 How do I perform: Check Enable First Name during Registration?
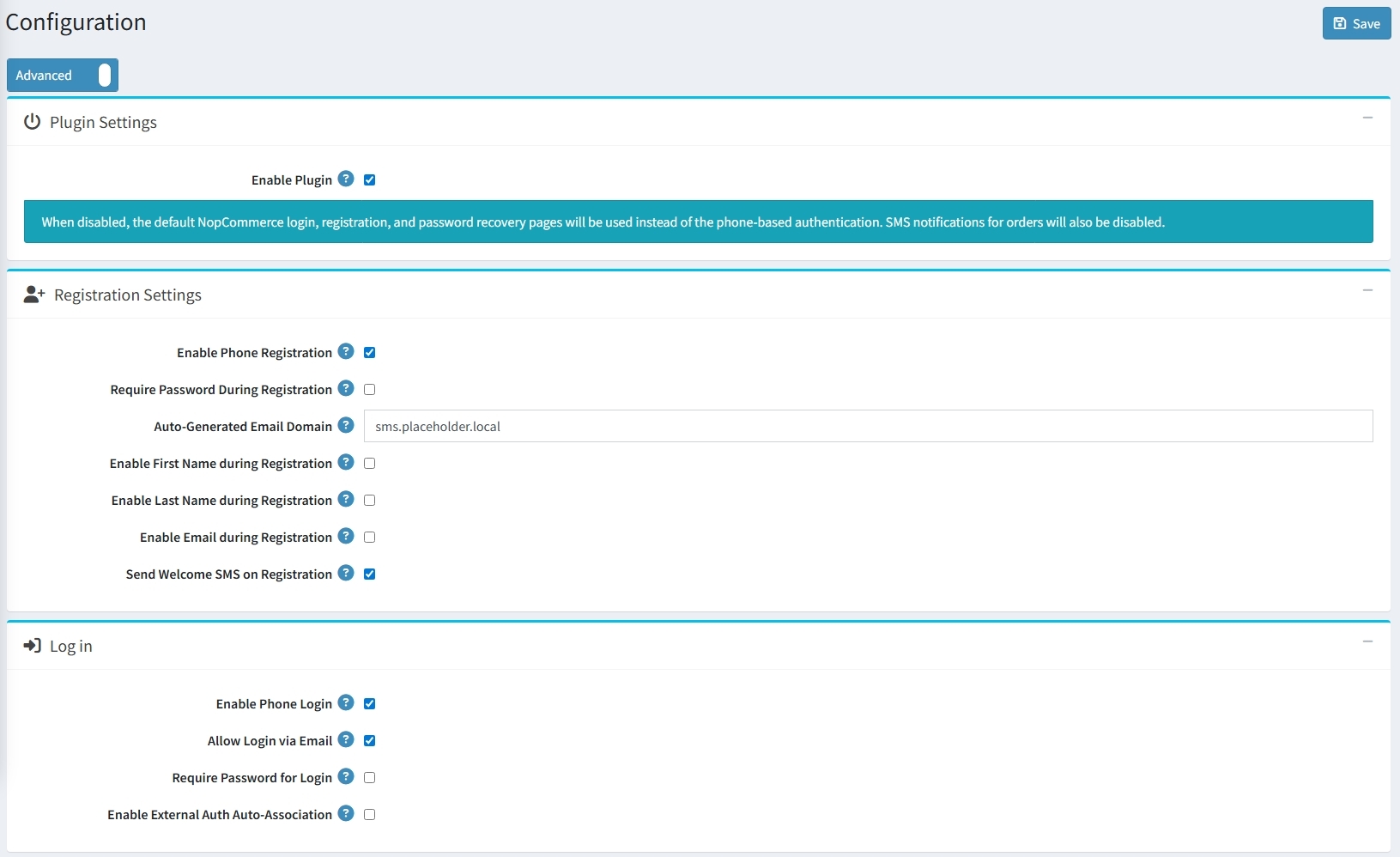(370, 464)
